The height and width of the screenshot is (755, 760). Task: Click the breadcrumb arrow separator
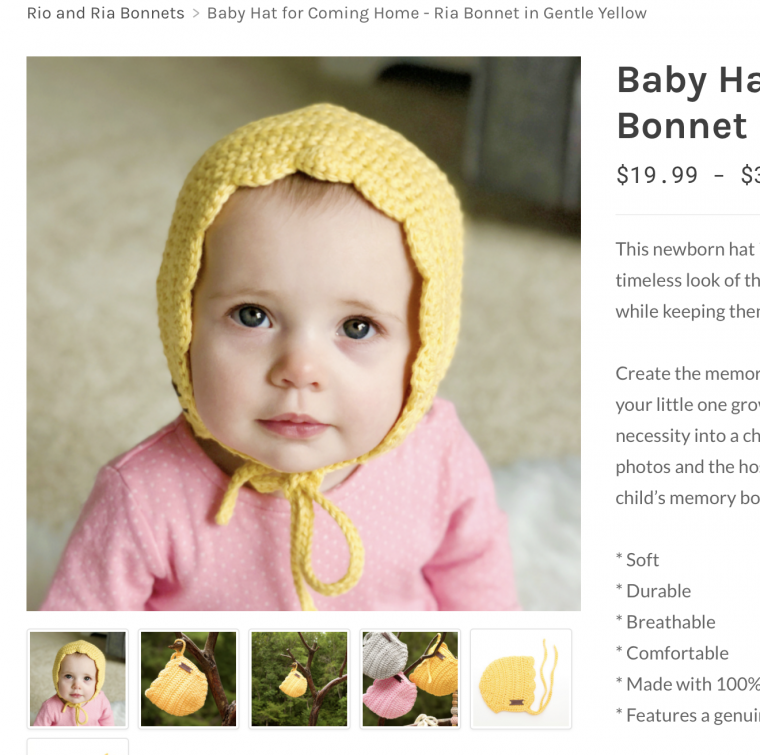tap(196, 14)
